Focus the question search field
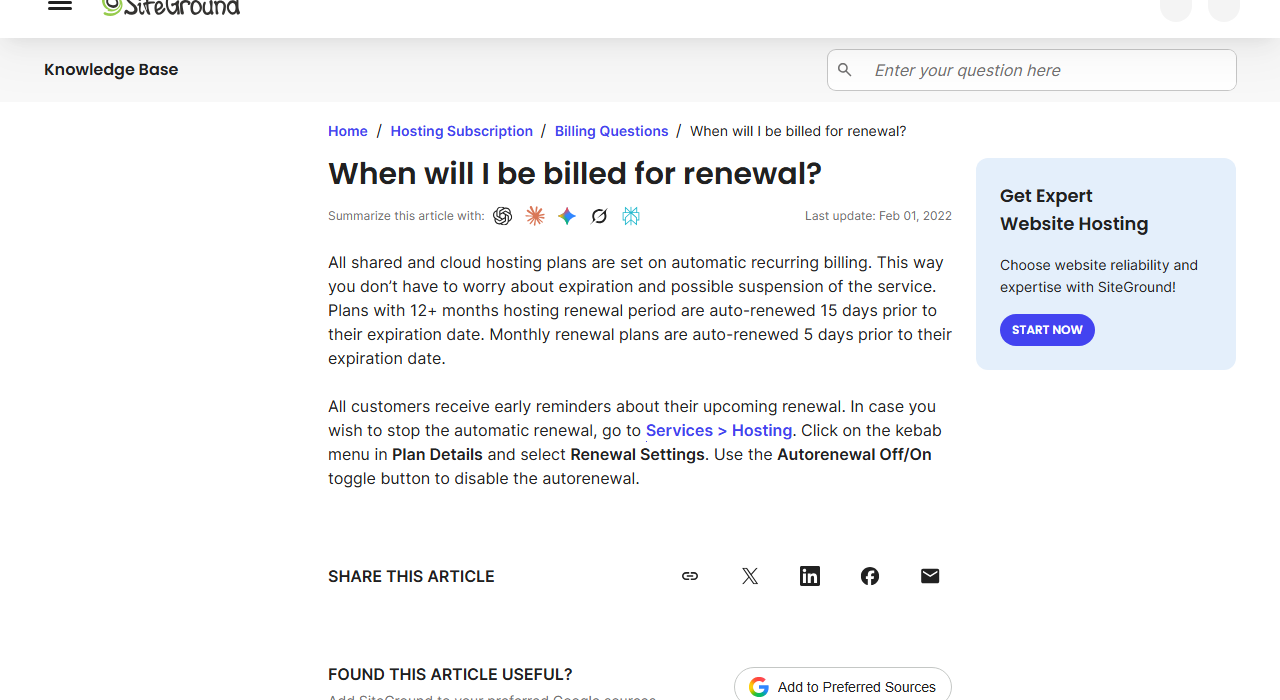 [x=1032, y=70]
